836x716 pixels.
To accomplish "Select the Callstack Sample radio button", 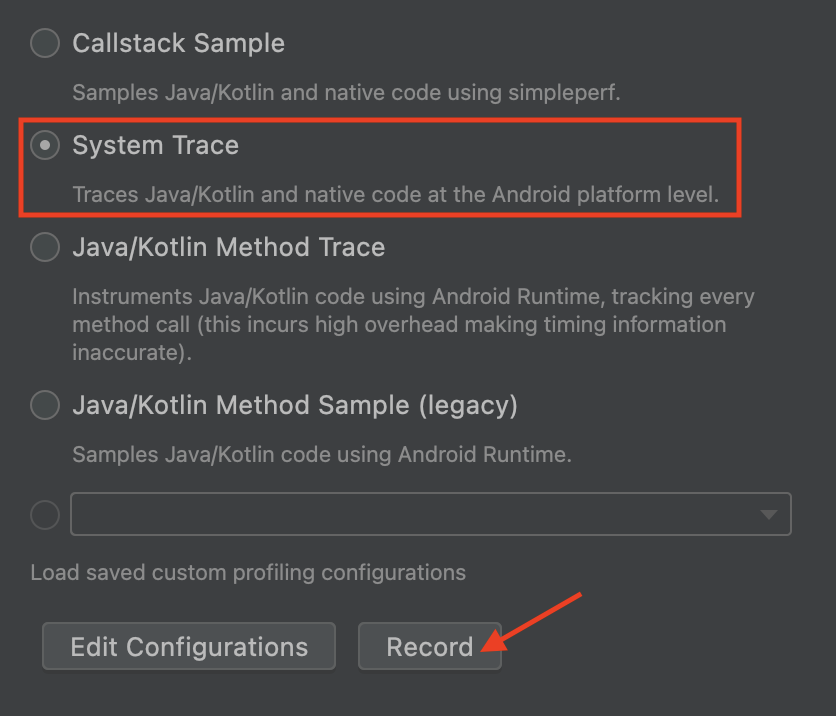I will tap(44, 43).
